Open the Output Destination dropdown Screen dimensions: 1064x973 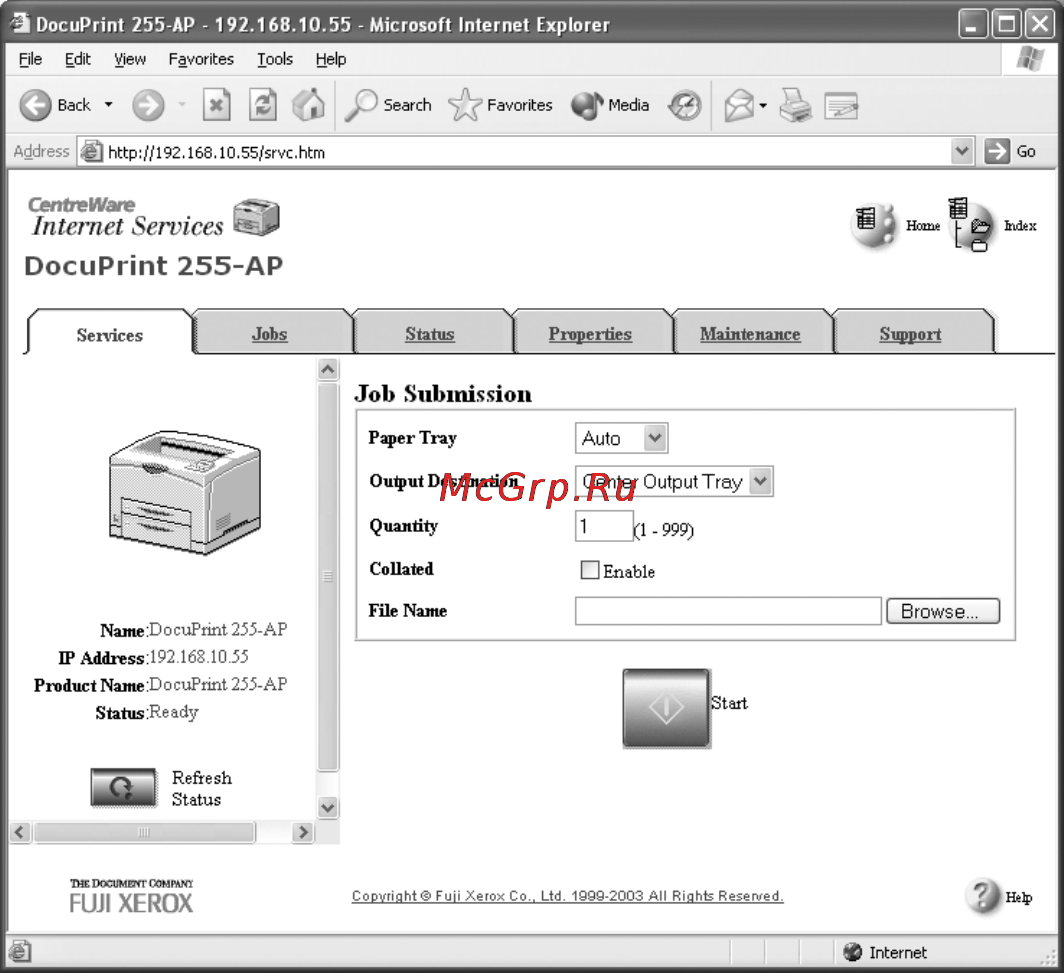[674, 482]
